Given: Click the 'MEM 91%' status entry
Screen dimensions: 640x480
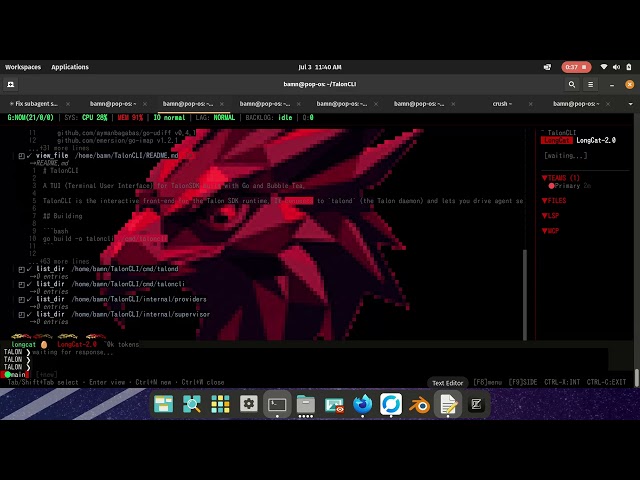Looking at the screenshot, I should tap(130, 118).
